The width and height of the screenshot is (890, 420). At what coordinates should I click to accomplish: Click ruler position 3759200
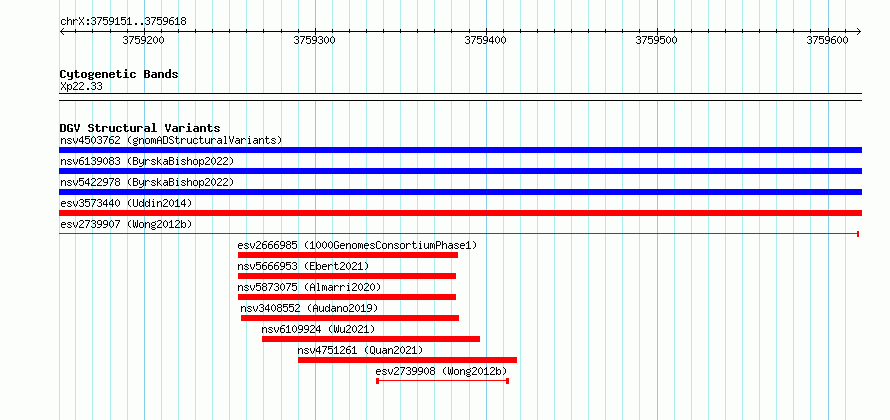point(144,40)
